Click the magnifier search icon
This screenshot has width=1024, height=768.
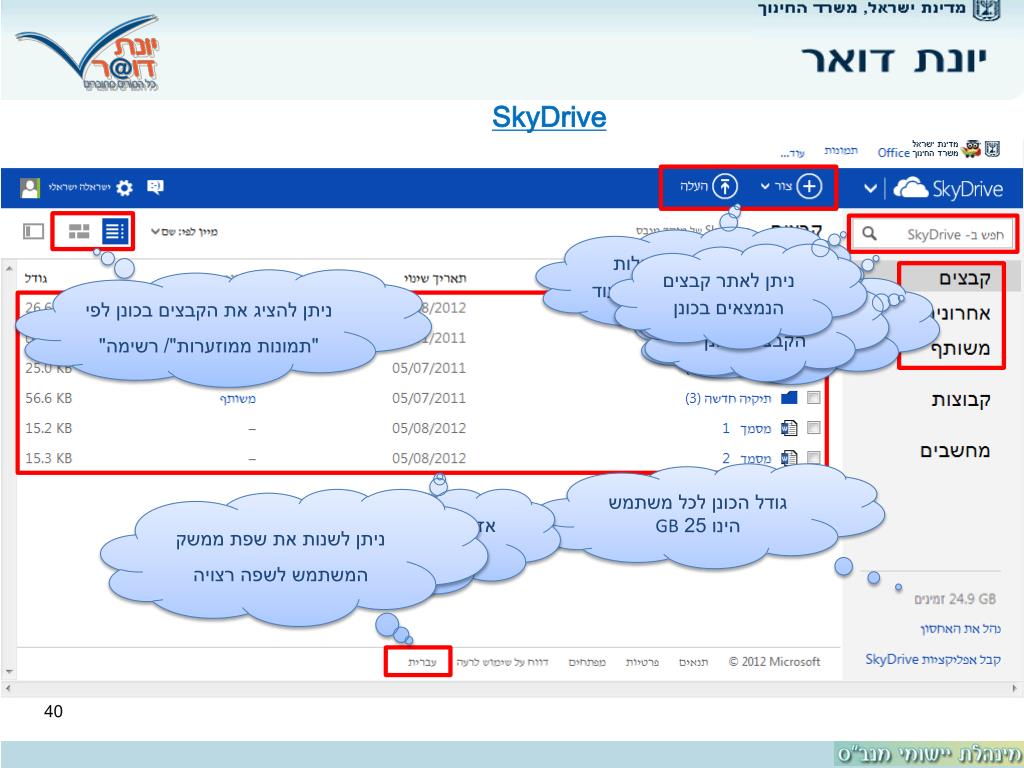coord(869,233)
